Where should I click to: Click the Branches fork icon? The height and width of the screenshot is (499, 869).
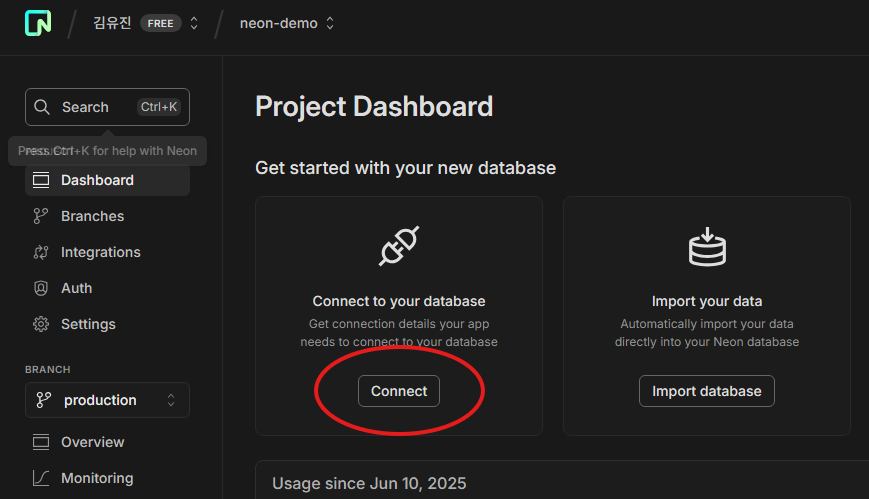tap(40, 216)
